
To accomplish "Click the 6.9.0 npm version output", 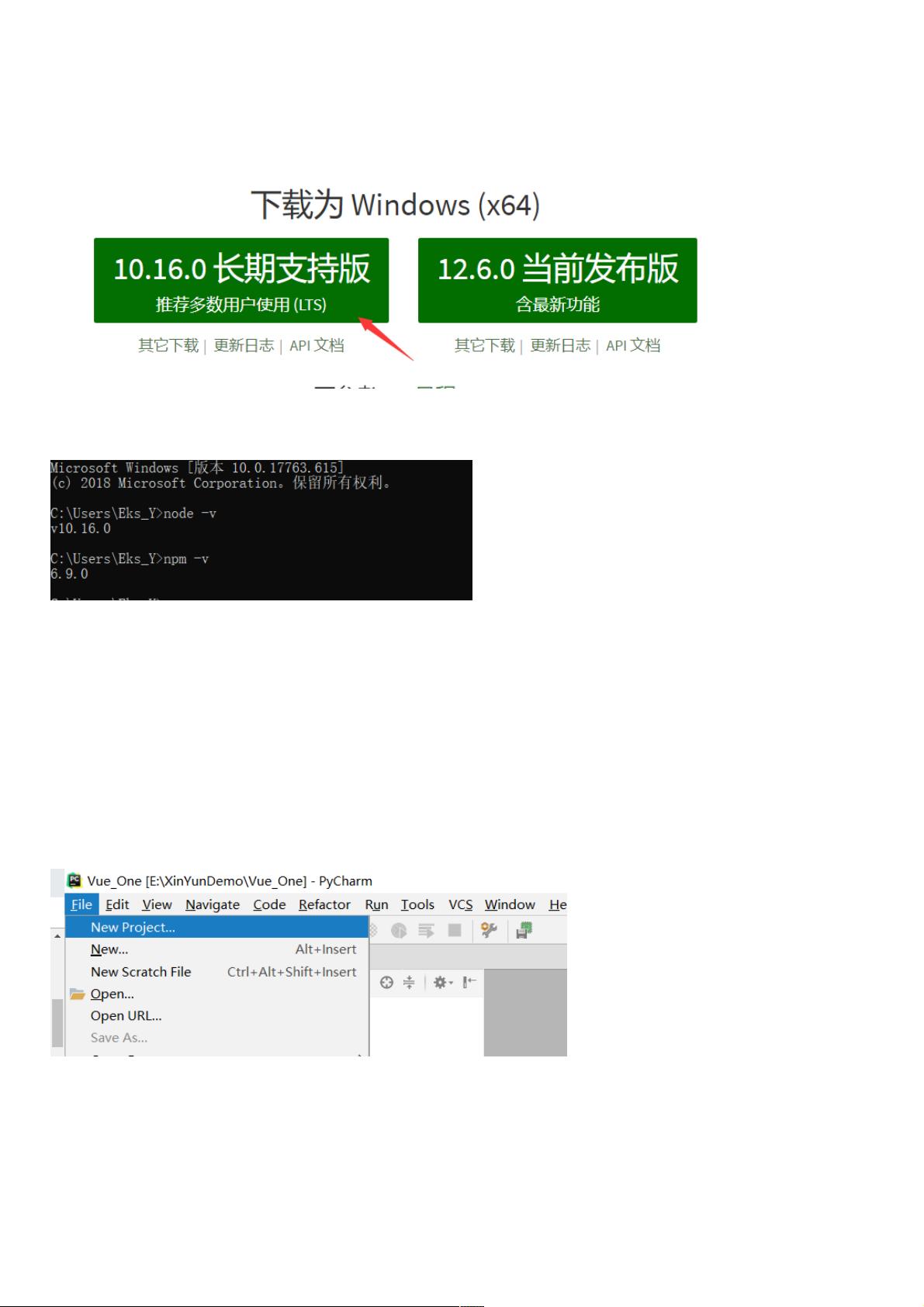I will pos(70,574).
